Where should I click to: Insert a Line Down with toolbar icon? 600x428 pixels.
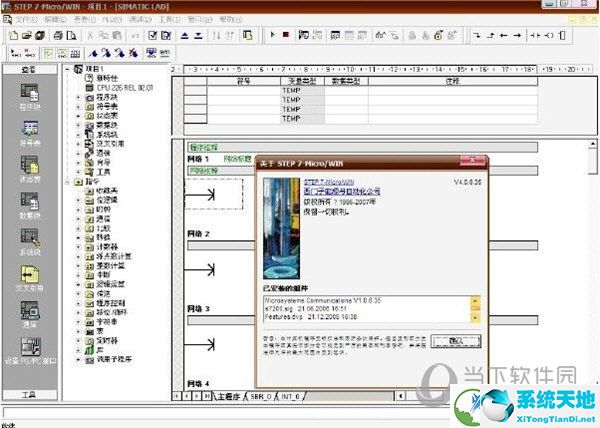(477, 35)
